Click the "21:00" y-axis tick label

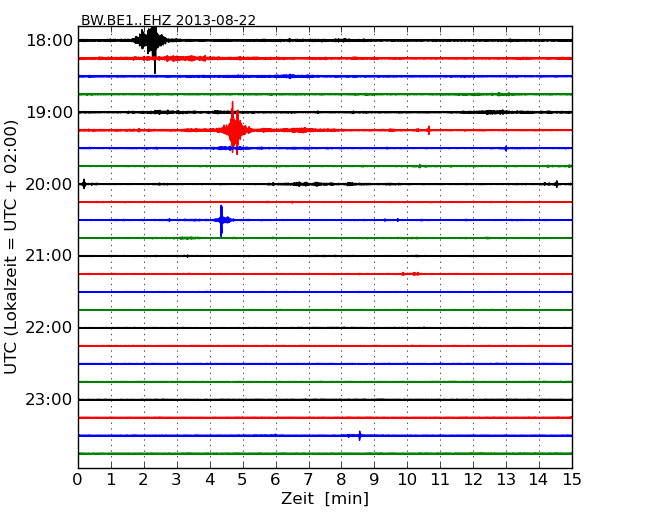coord(49,256)
